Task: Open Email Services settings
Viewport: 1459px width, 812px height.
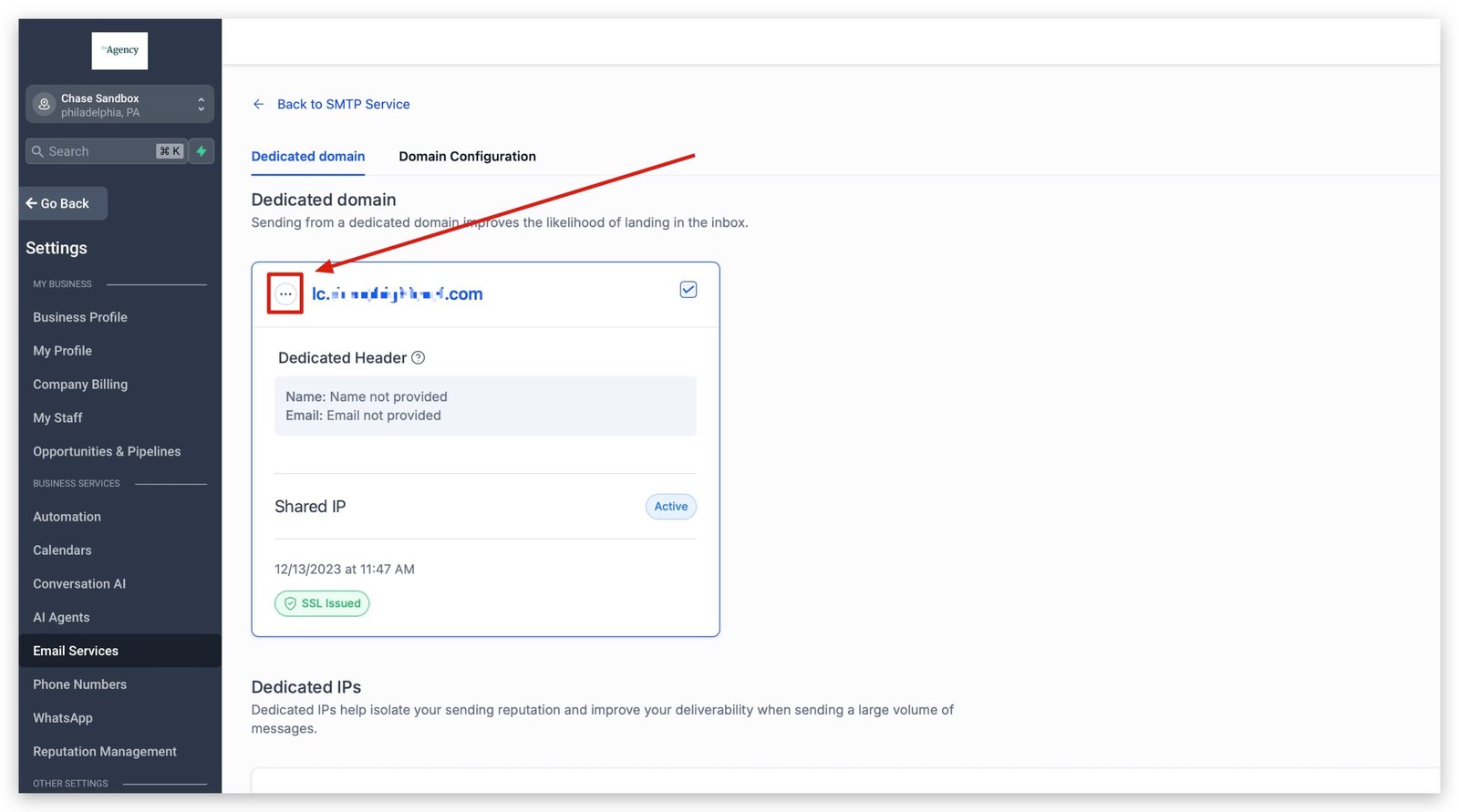Action: click(x=76, y=651)
